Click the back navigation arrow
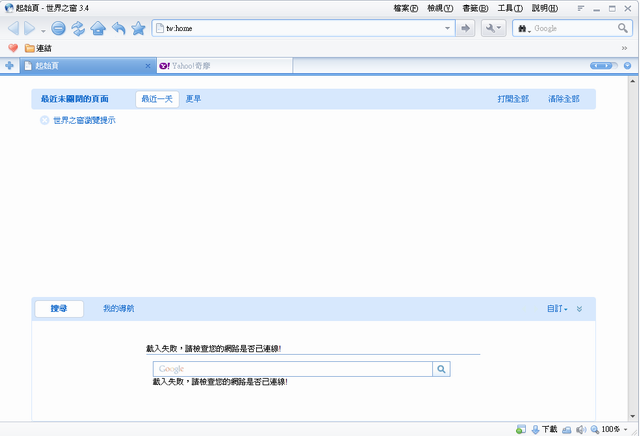The width and height of the screenshot is (640, 436). point(13,29)
